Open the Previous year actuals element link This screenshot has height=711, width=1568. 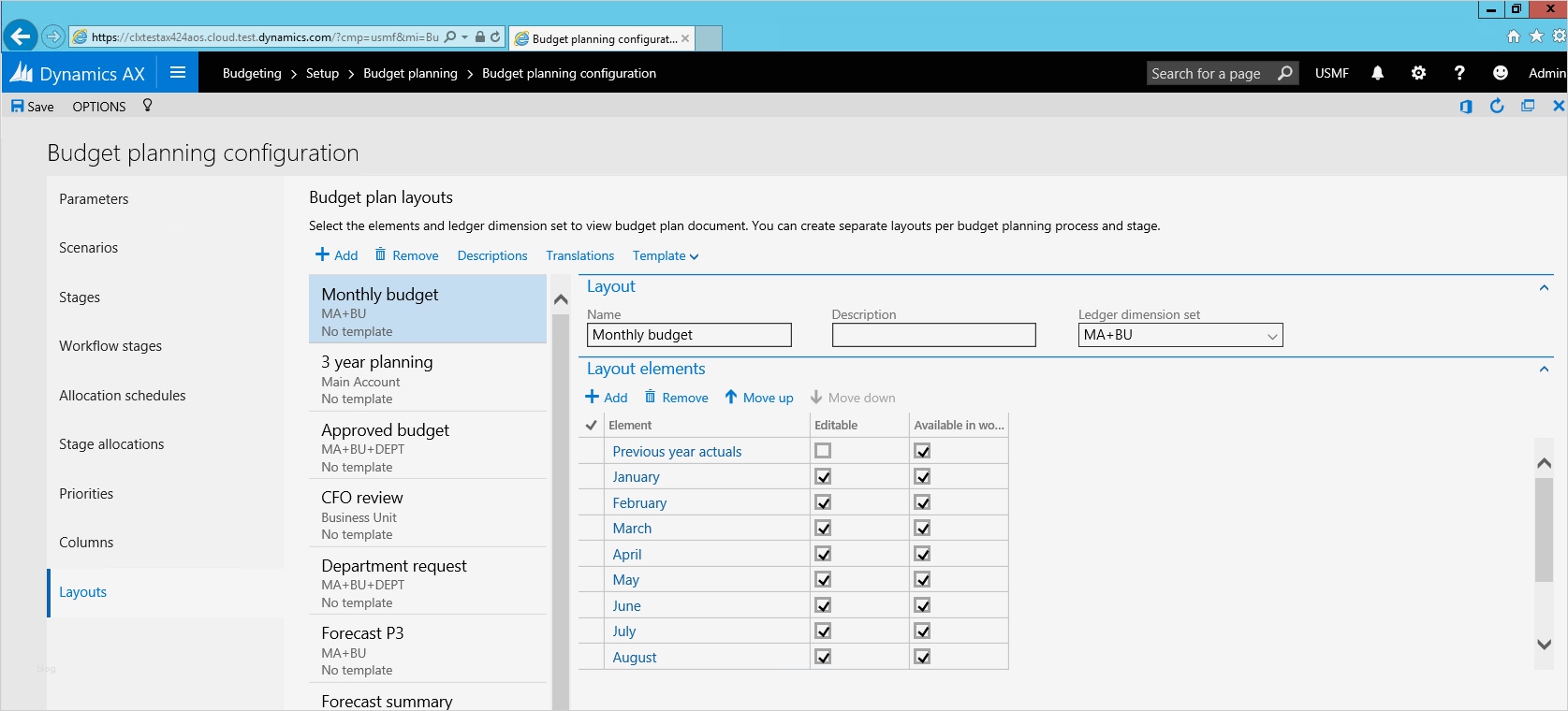(677, 451)
